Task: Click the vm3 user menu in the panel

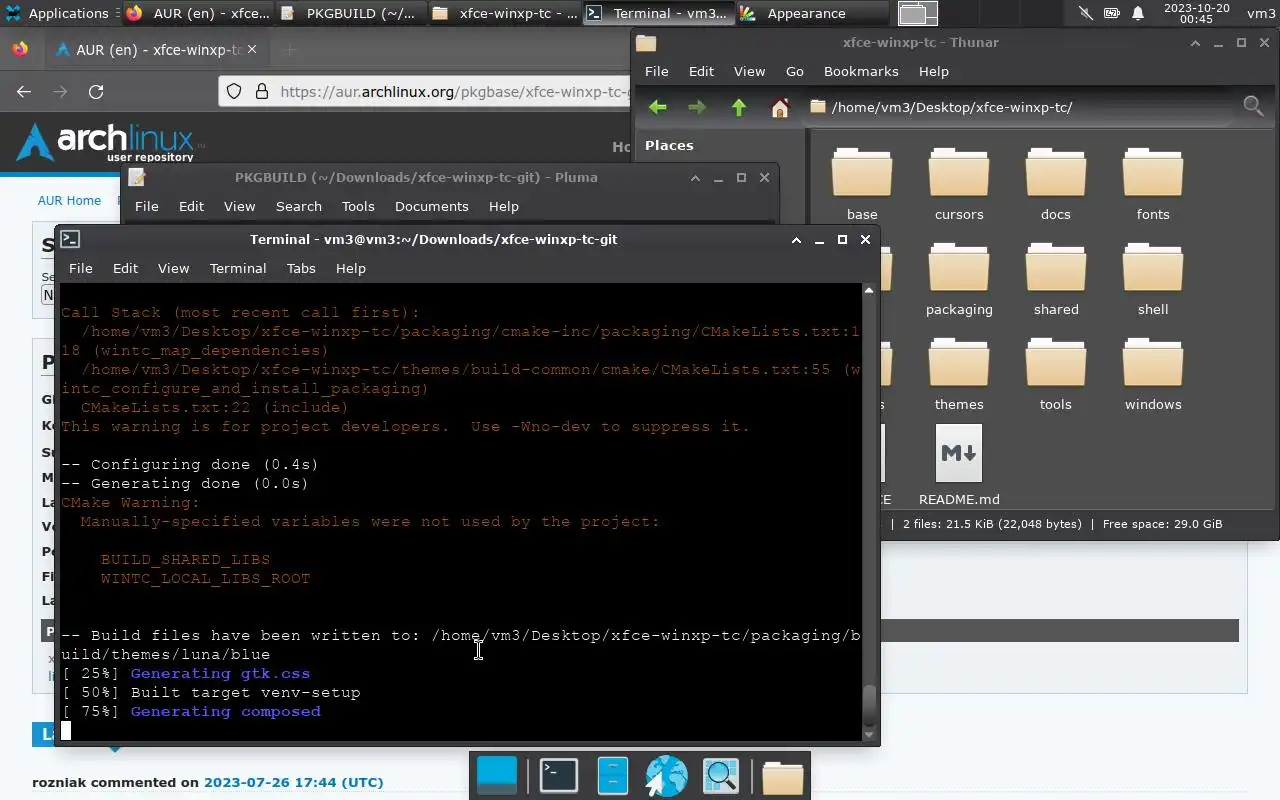Action: [1261, 13]
